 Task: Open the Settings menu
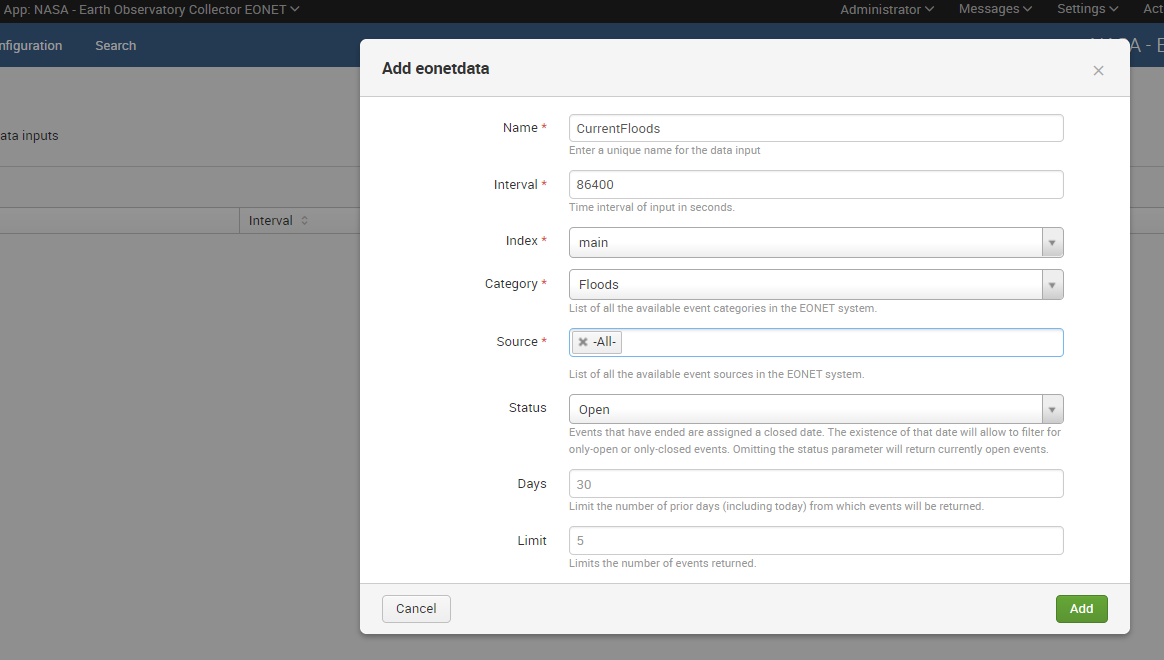coord(1085,9)
